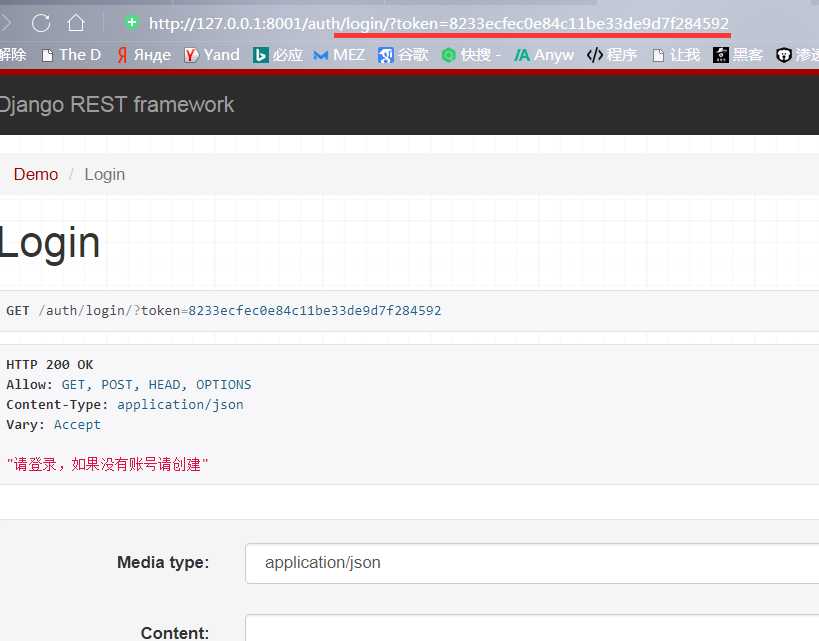Select the GET request line text
Image resolution: width=819 pixels, height=641 pixels.
click(x=224, y=310)
